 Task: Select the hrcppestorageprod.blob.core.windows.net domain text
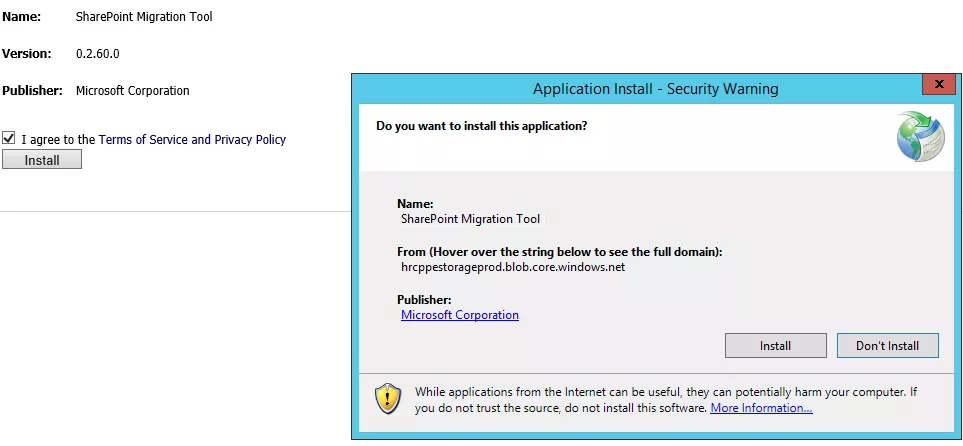[512, 267]
